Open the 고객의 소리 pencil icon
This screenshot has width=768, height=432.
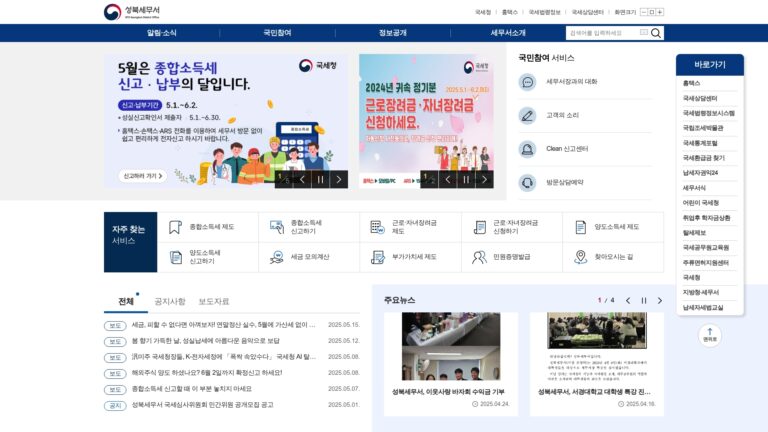[x=528, y=116]
